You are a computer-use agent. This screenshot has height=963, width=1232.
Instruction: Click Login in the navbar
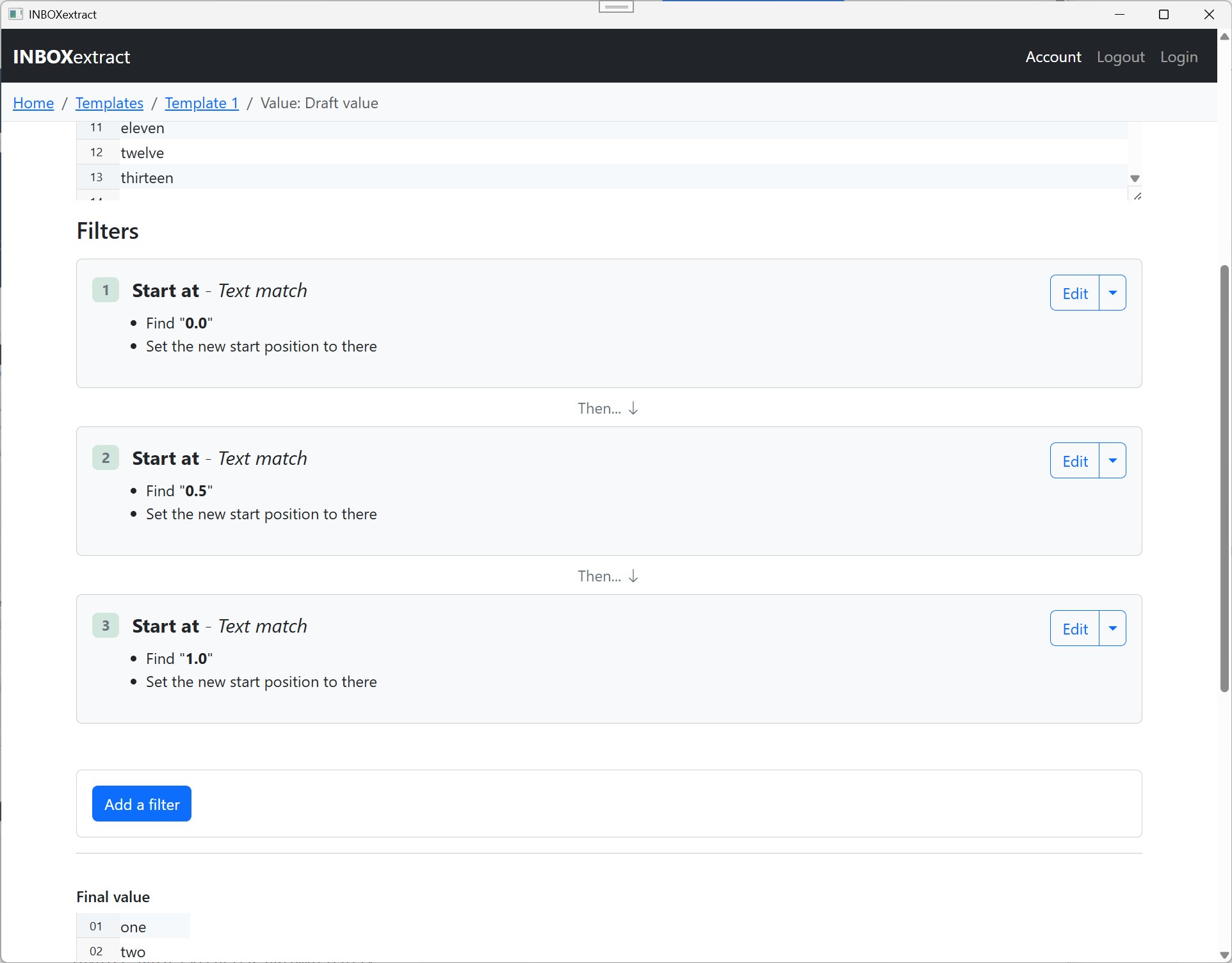(x=1178, y=57)
